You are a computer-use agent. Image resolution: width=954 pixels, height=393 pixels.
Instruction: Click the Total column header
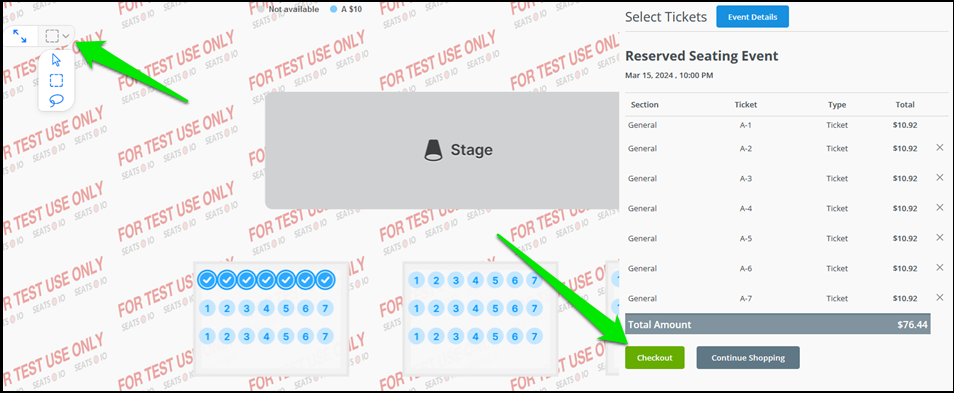tap(905, 105)
